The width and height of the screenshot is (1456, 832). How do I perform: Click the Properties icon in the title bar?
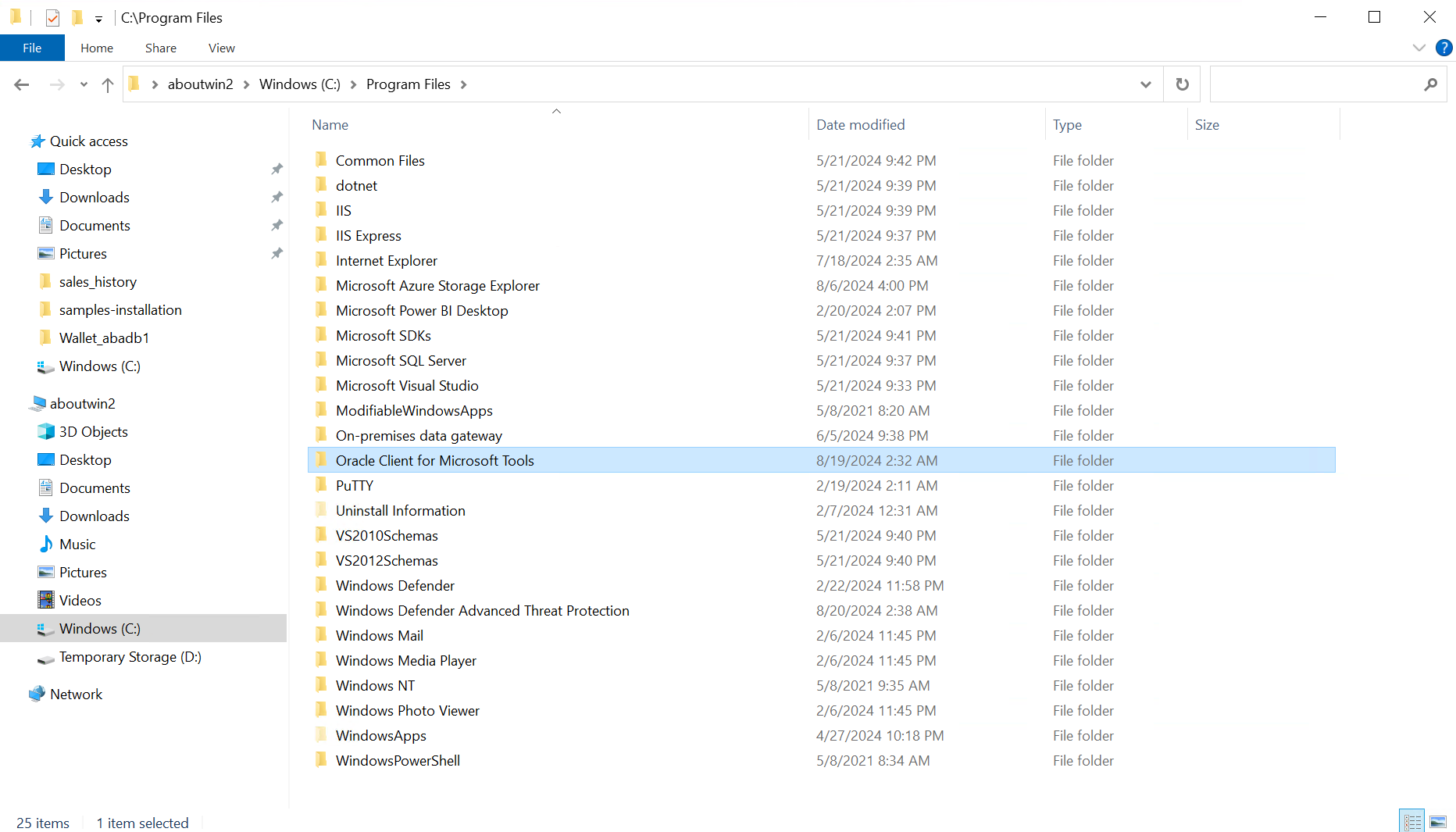(x=52, y=17)
